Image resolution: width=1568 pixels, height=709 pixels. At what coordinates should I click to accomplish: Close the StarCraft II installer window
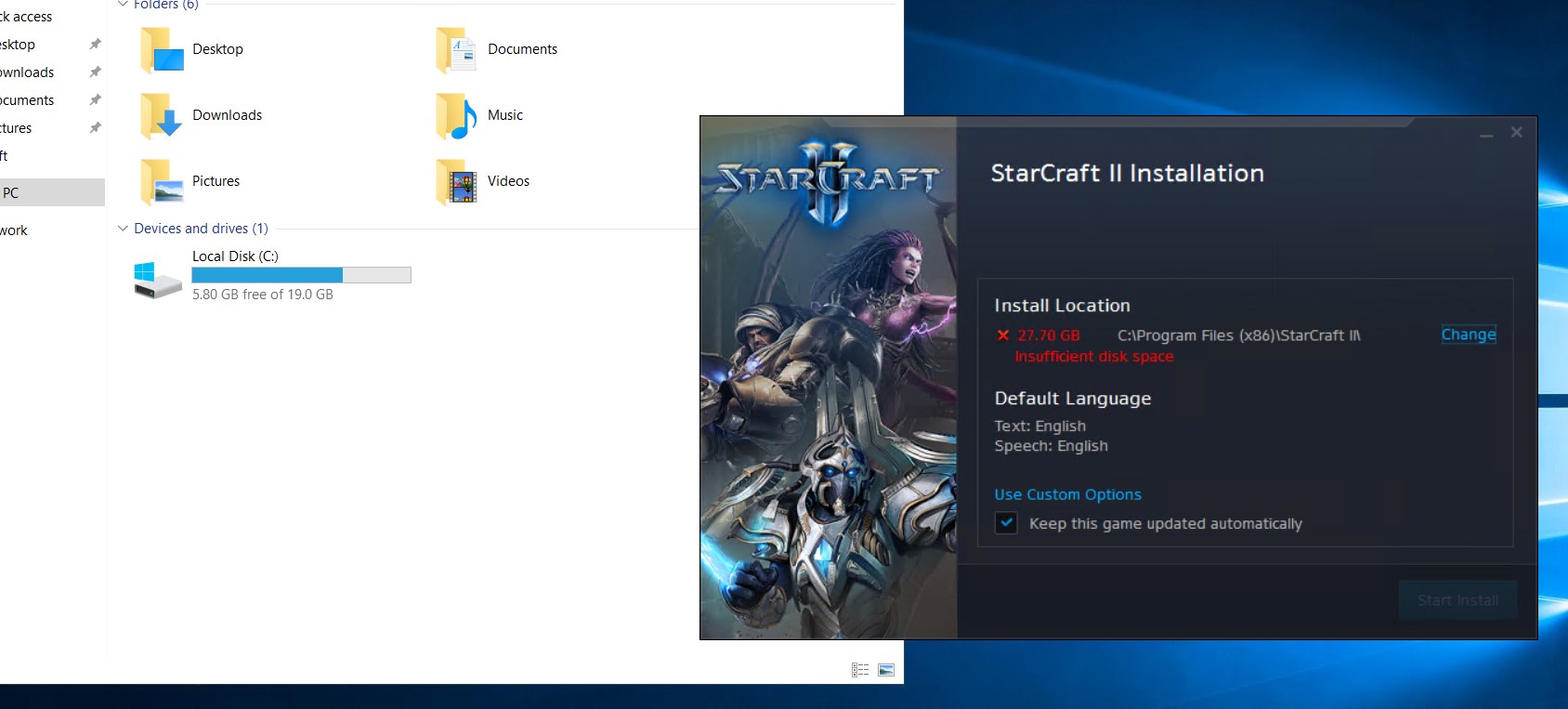point(1517,132)
